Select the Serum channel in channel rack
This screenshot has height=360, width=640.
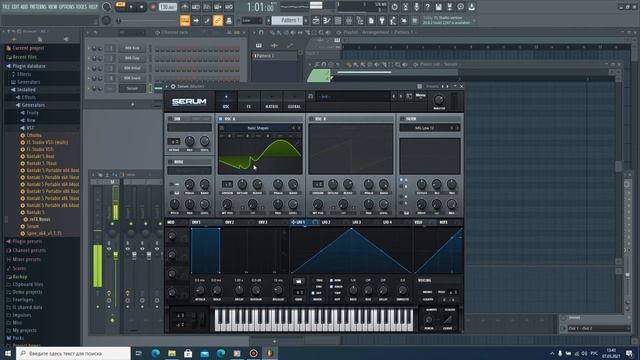[x=132, y=89]
